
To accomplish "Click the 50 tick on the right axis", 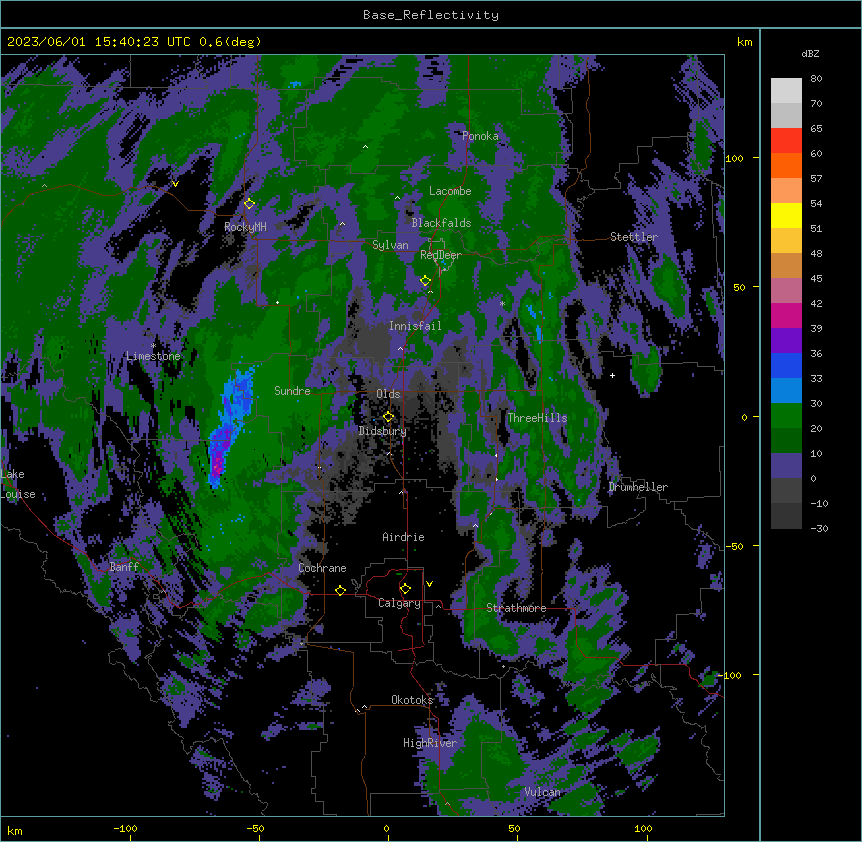I will (x=739, y=287).
